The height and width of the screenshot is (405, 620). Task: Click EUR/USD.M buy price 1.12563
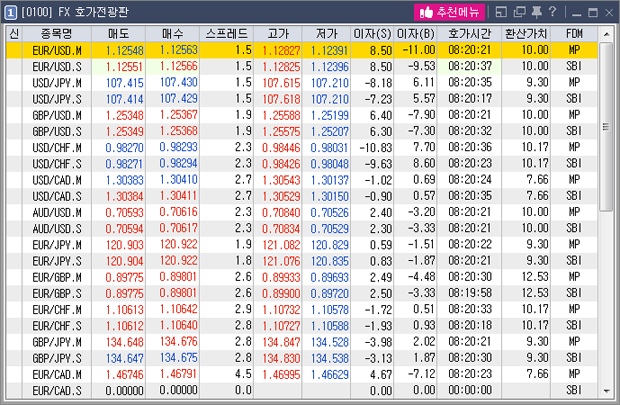[x=178, y=50]
